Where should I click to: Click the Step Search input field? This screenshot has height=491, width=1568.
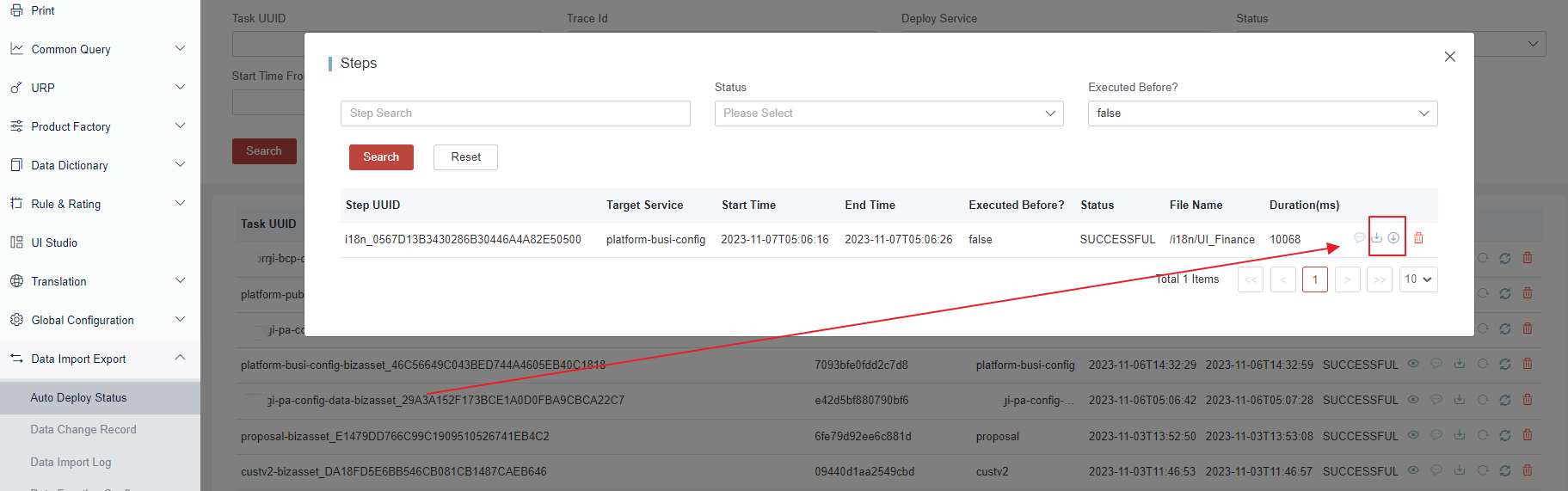click(515, 114)
